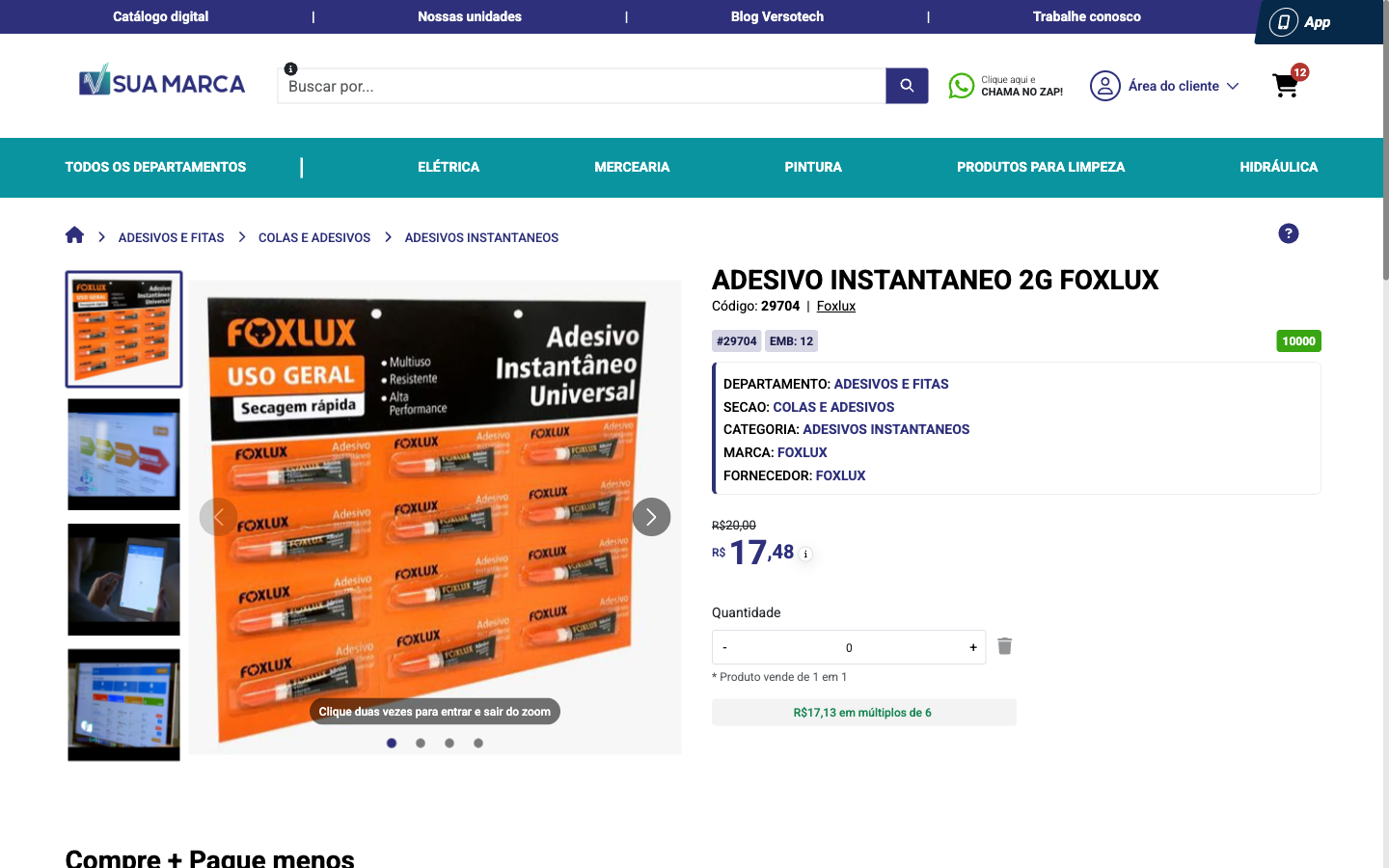
Task: Select the PINTURA department tab
Action: (813, 167)
